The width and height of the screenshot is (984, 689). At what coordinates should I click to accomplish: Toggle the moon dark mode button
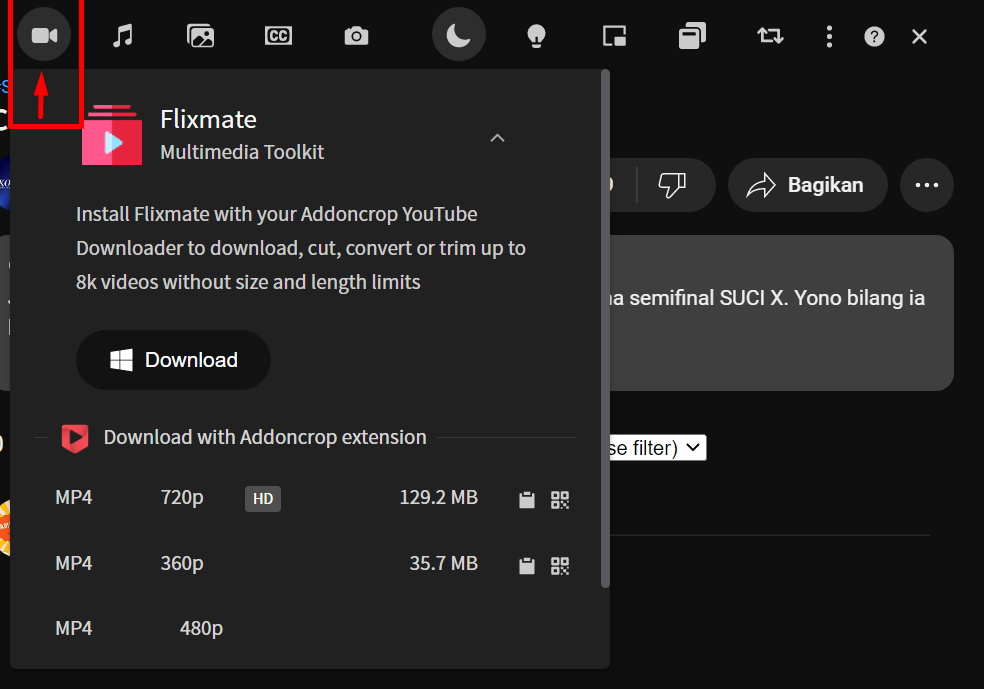[x=459, y=35]
